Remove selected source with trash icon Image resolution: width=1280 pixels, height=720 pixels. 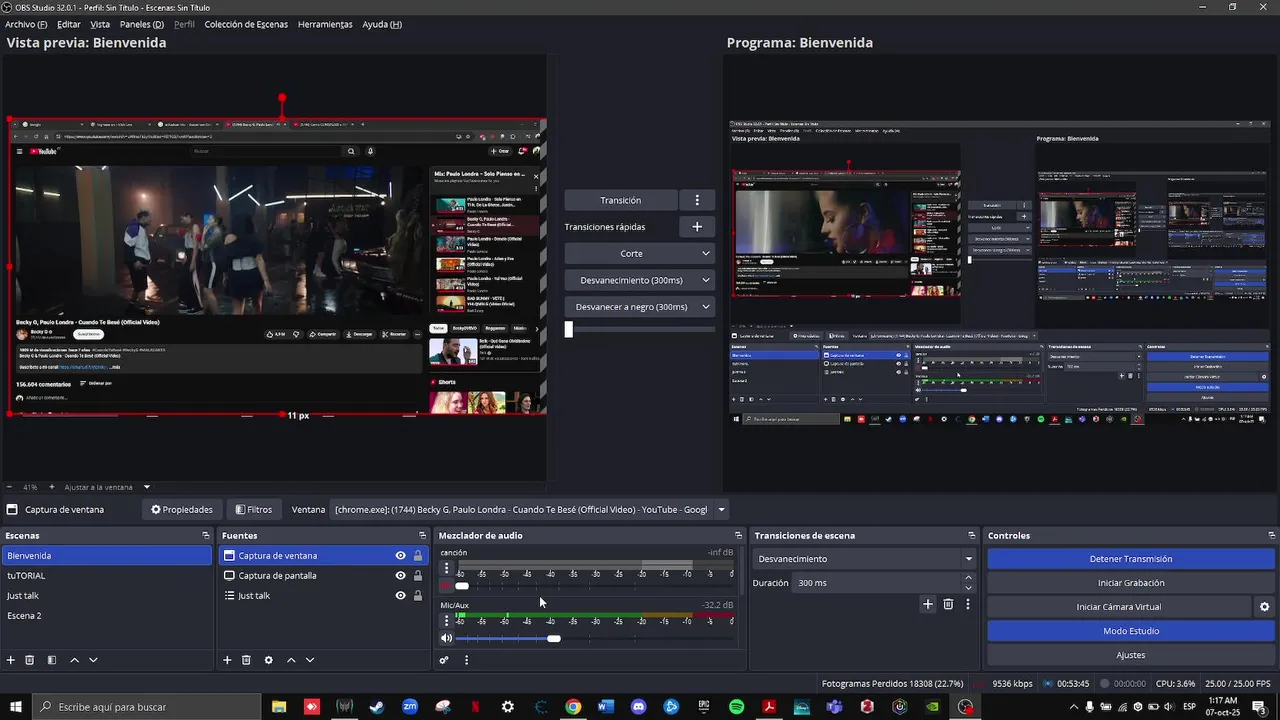246,660
